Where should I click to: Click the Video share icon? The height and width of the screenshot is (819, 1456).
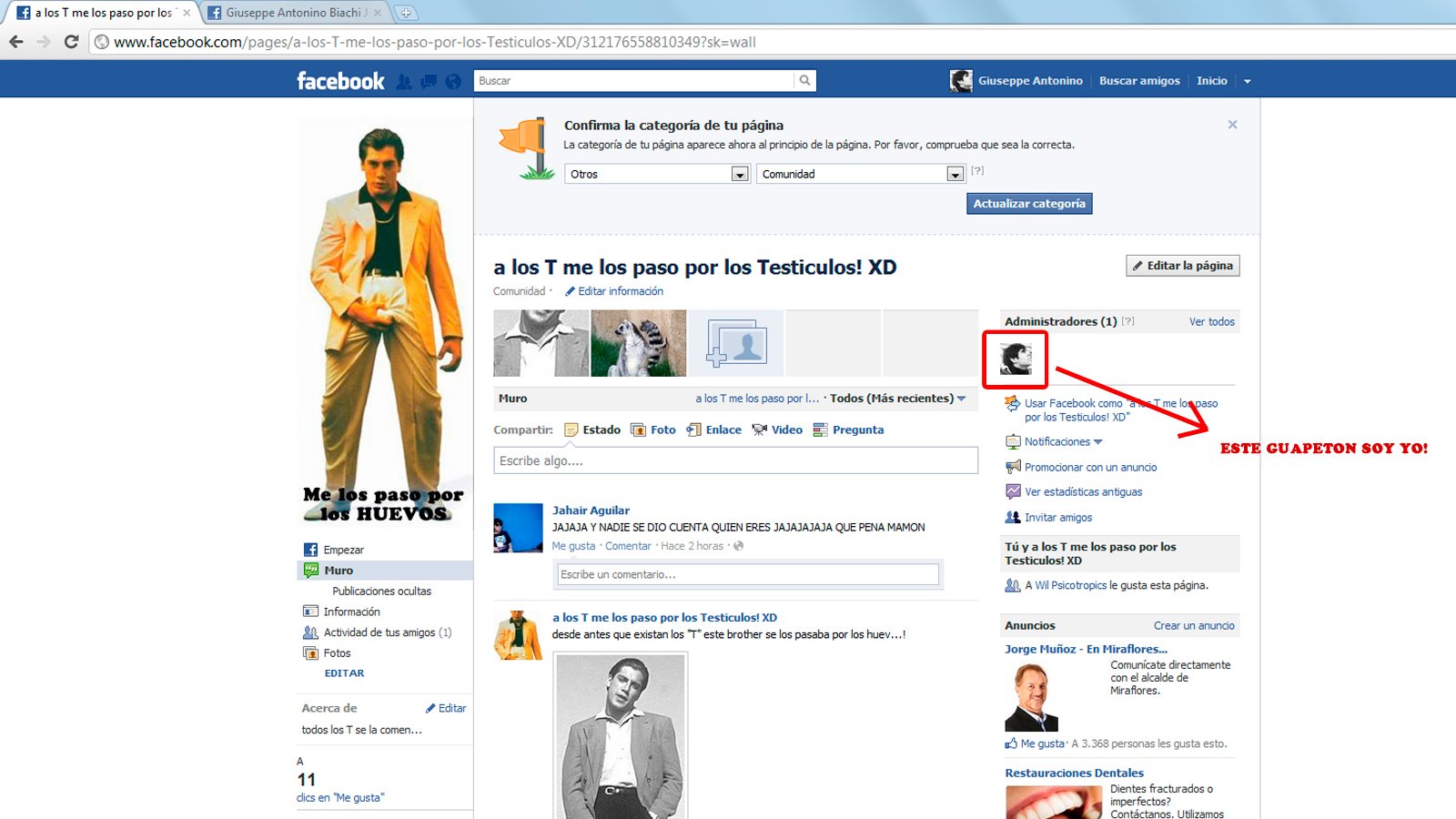point(760,430)
